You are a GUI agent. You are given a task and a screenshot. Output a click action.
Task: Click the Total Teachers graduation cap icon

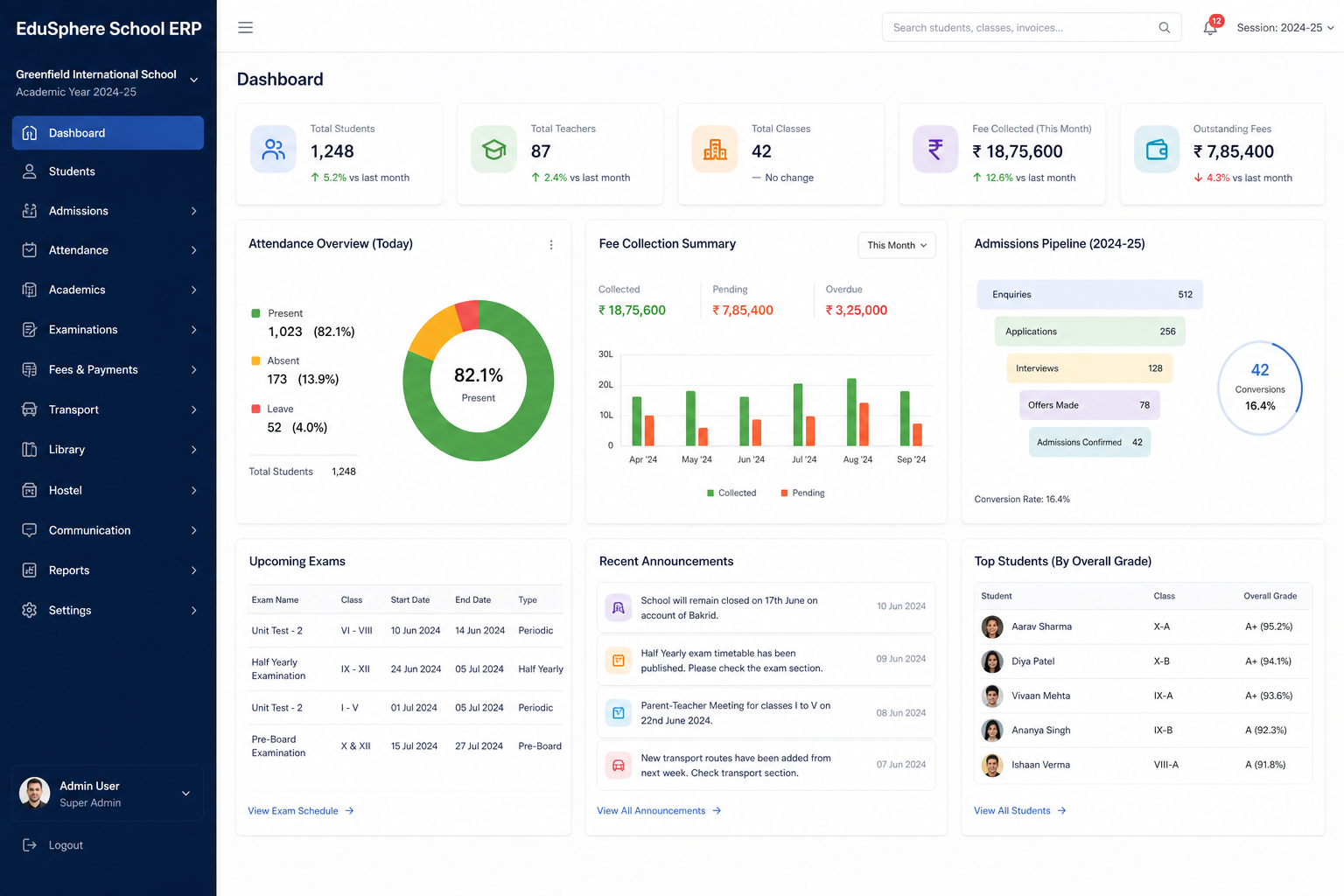(494, 150)
